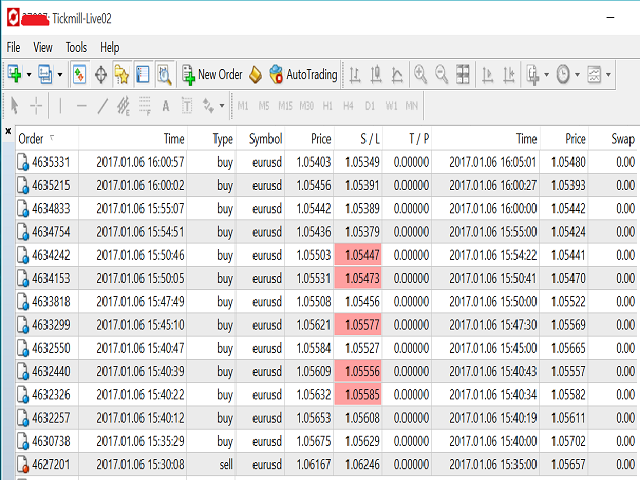Viewport: 640px width, 480px height.
Task: Click the Zoom Out magnifier
Action: [441, 74]
